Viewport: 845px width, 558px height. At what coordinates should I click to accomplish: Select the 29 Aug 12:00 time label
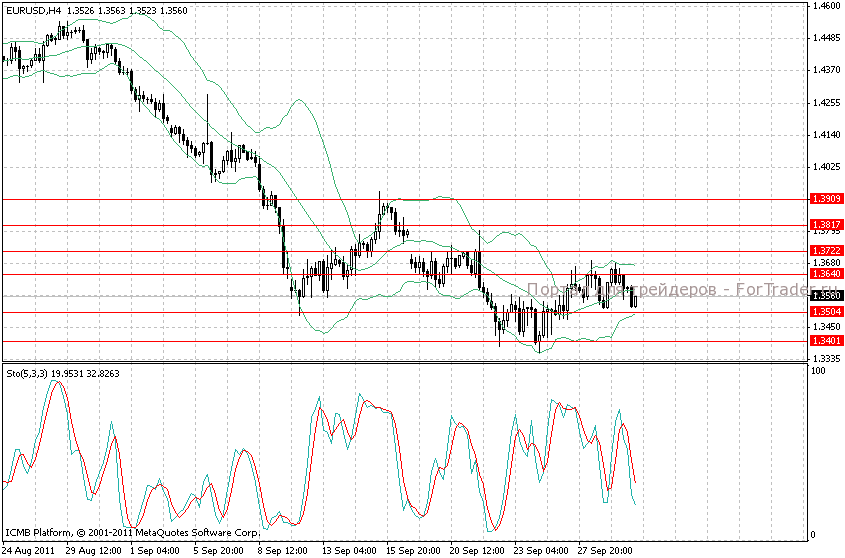pyautogui.click(x=95, y=550)
